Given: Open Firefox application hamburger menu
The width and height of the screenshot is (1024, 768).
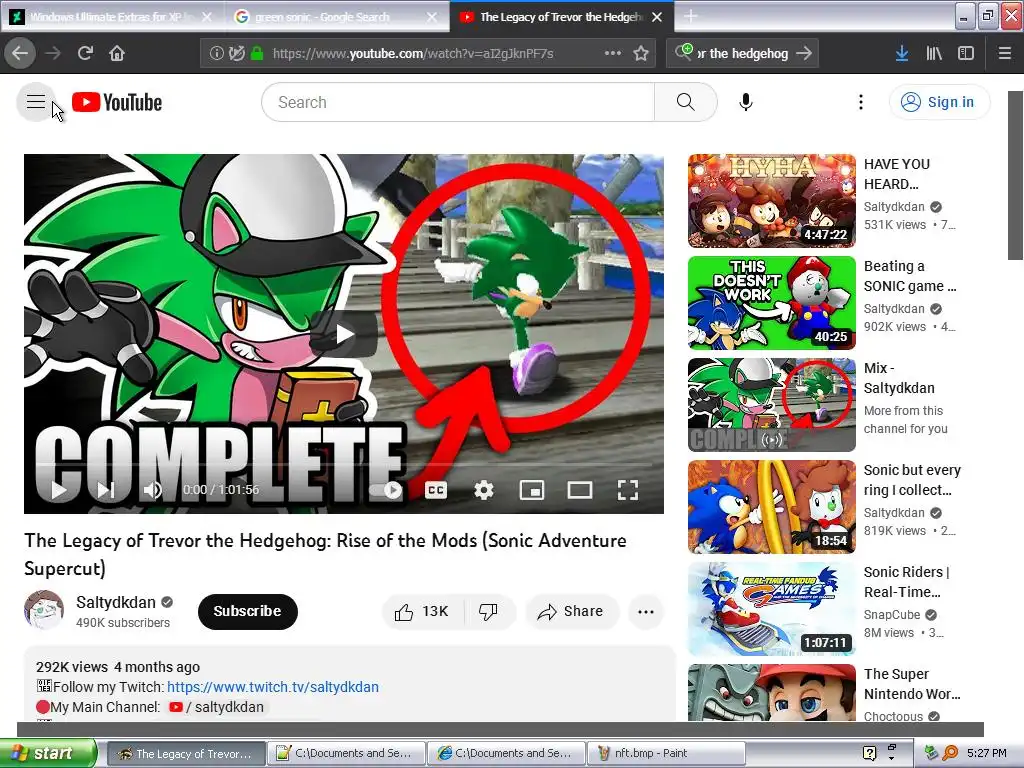Looking at the screenshot, I should click(1005, 53).
